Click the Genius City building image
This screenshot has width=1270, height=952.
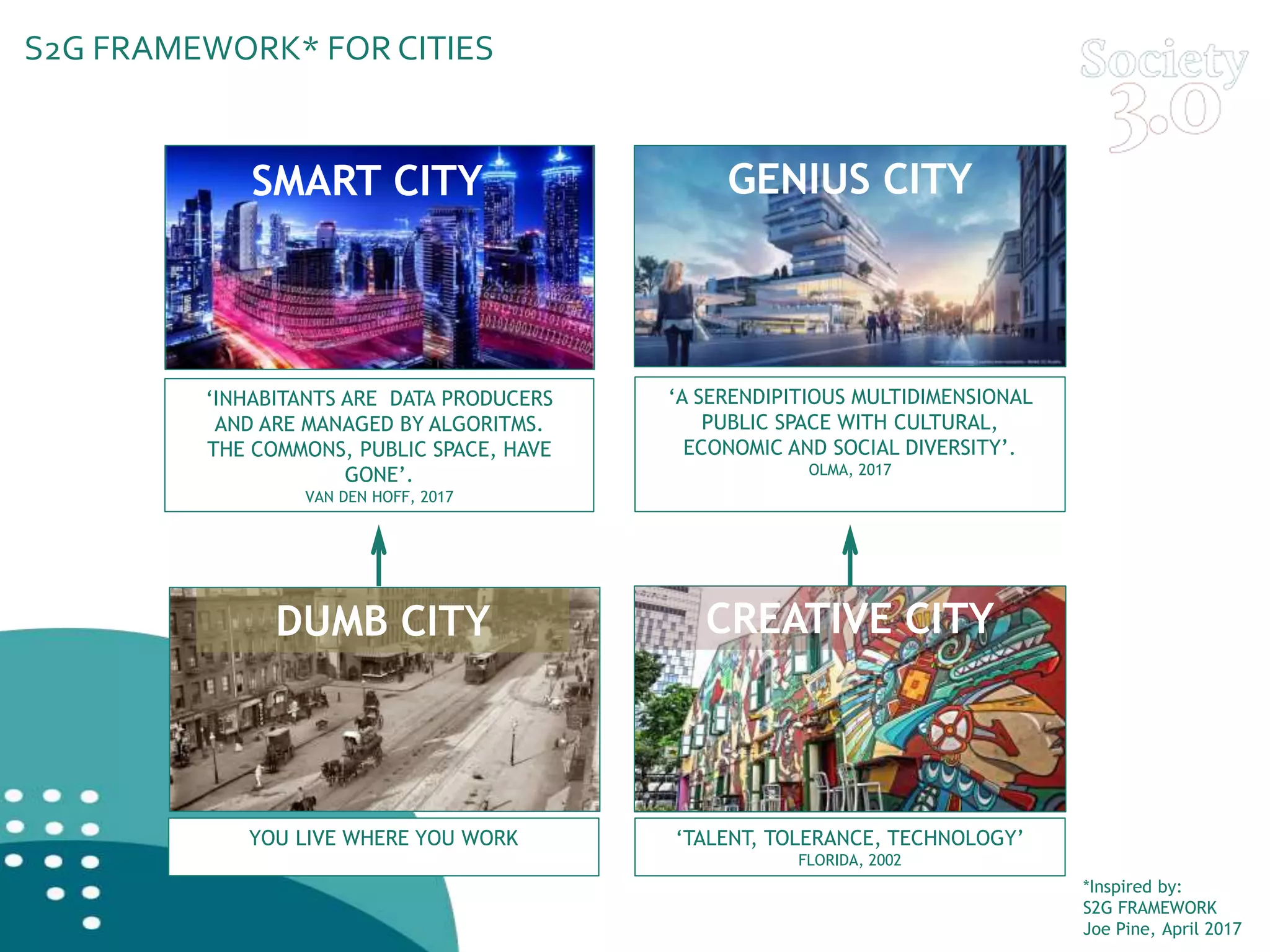click(x=850, y=256)
